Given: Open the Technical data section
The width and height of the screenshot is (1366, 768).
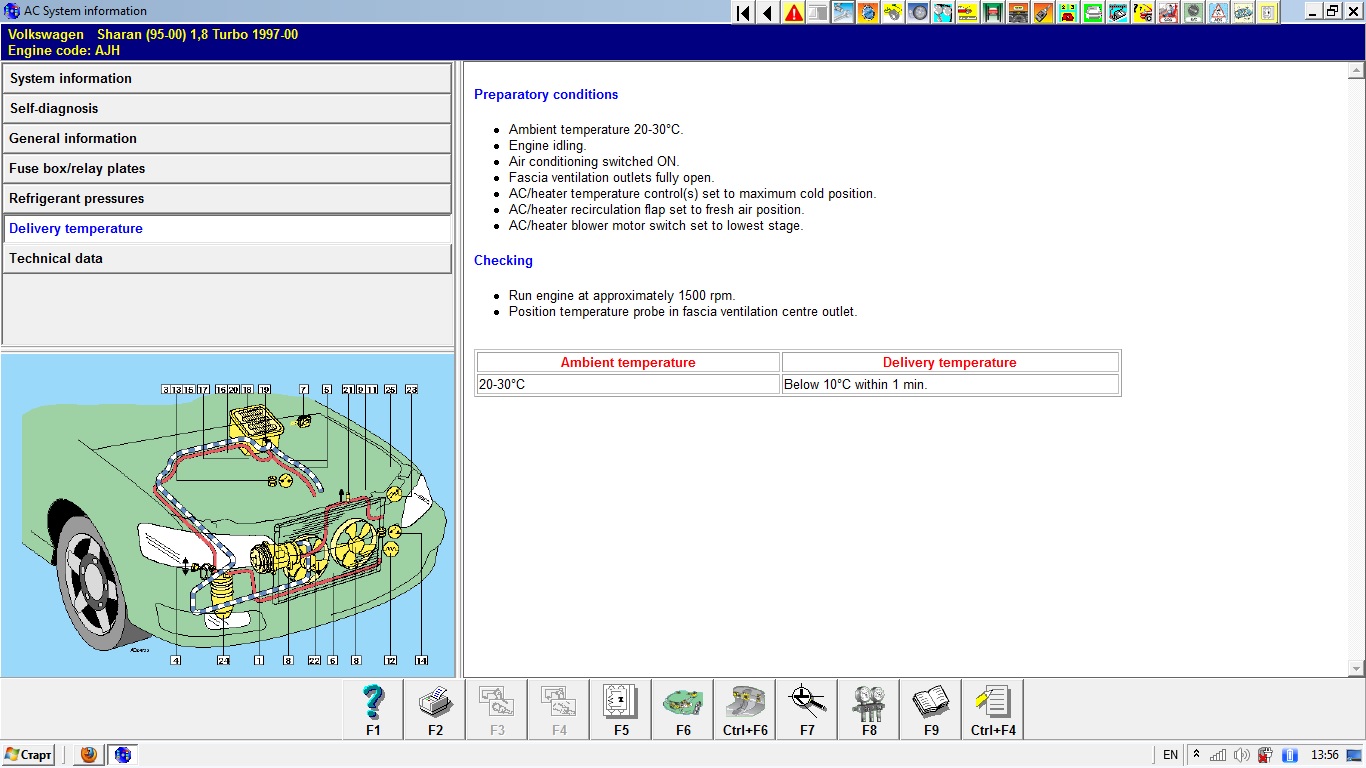Looking at the screenshot, I should pyautogui.click(x=227, y=259).
